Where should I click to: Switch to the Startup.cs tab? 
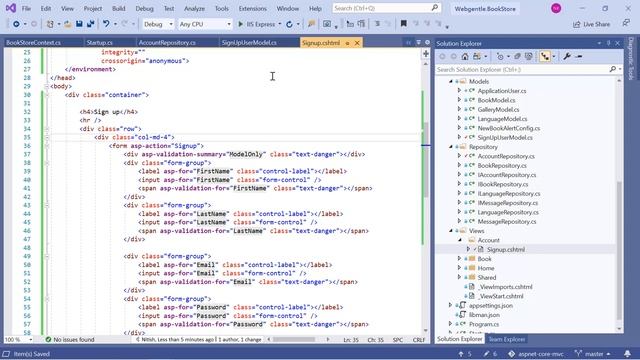pos(100,42)
